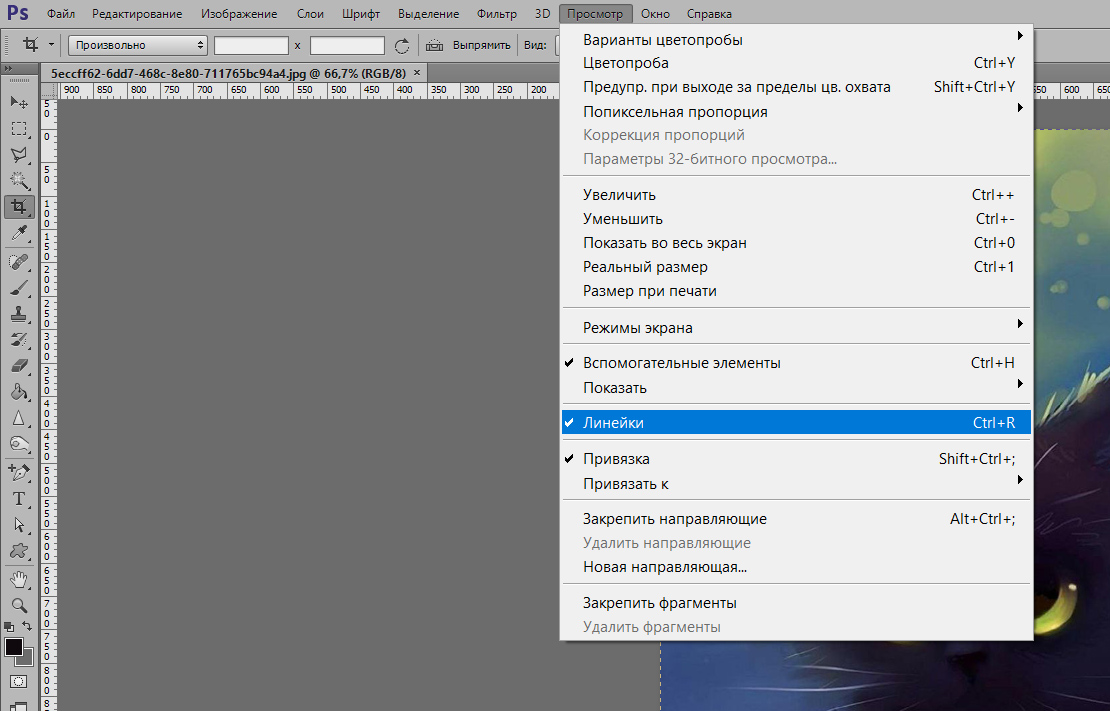Pick the Magic Wand tool
1110x711 pixels.
19,180
